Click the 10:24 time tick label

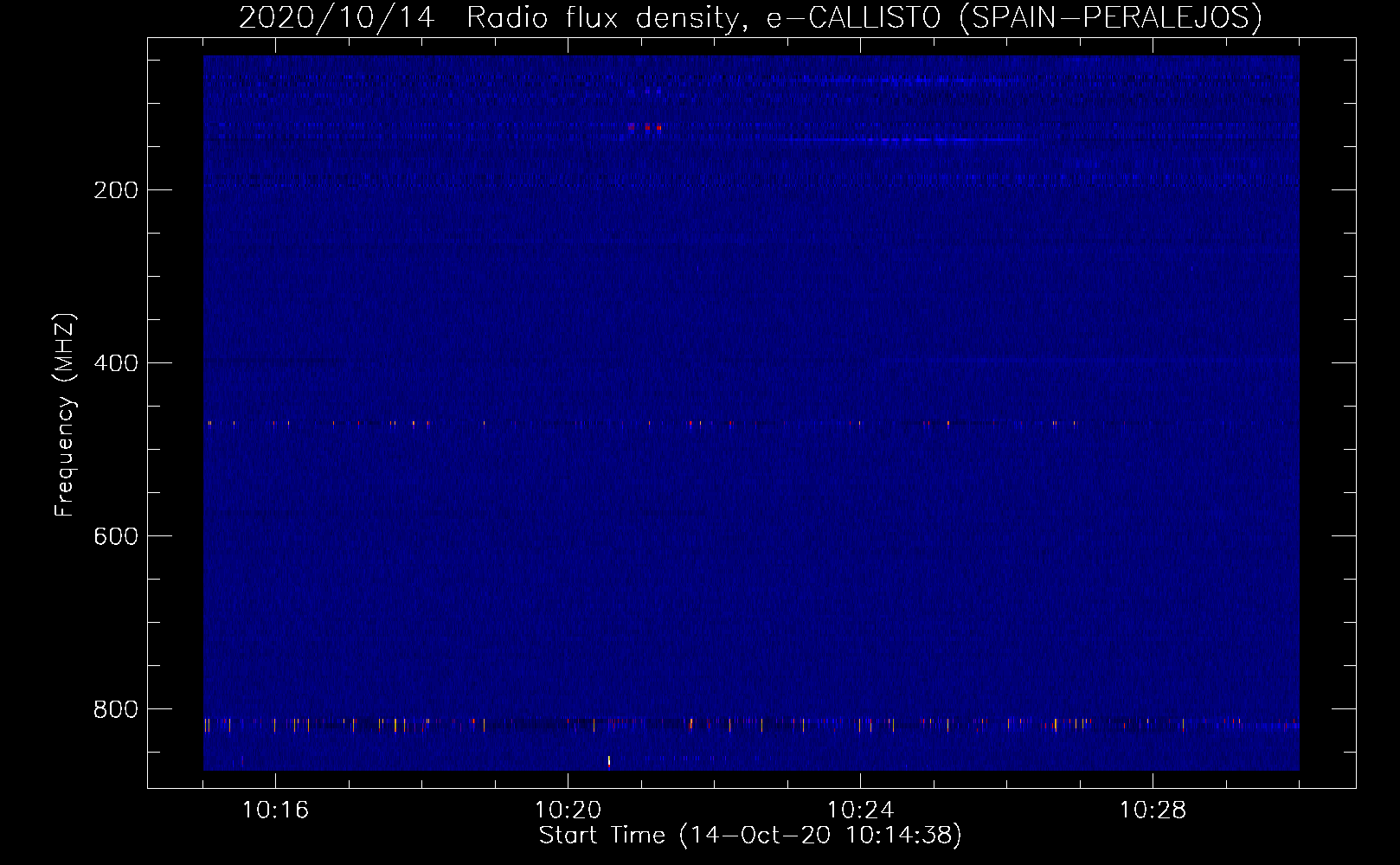(860, 811)
